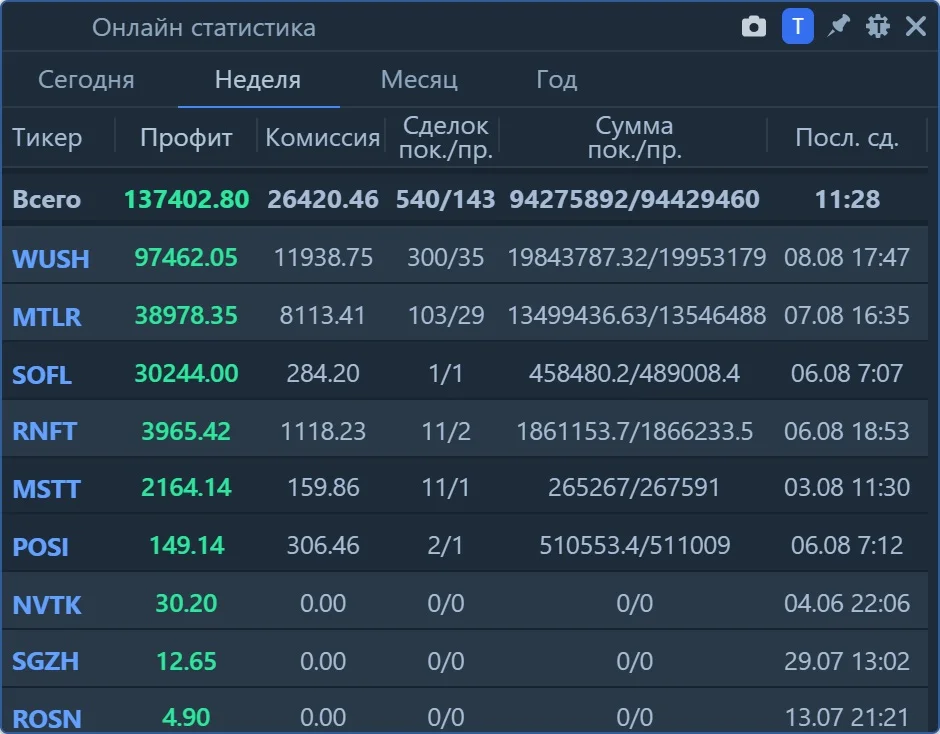940x734 pixels.
Task: Click POSI sum 510553.4/511009
Action: 634,545
